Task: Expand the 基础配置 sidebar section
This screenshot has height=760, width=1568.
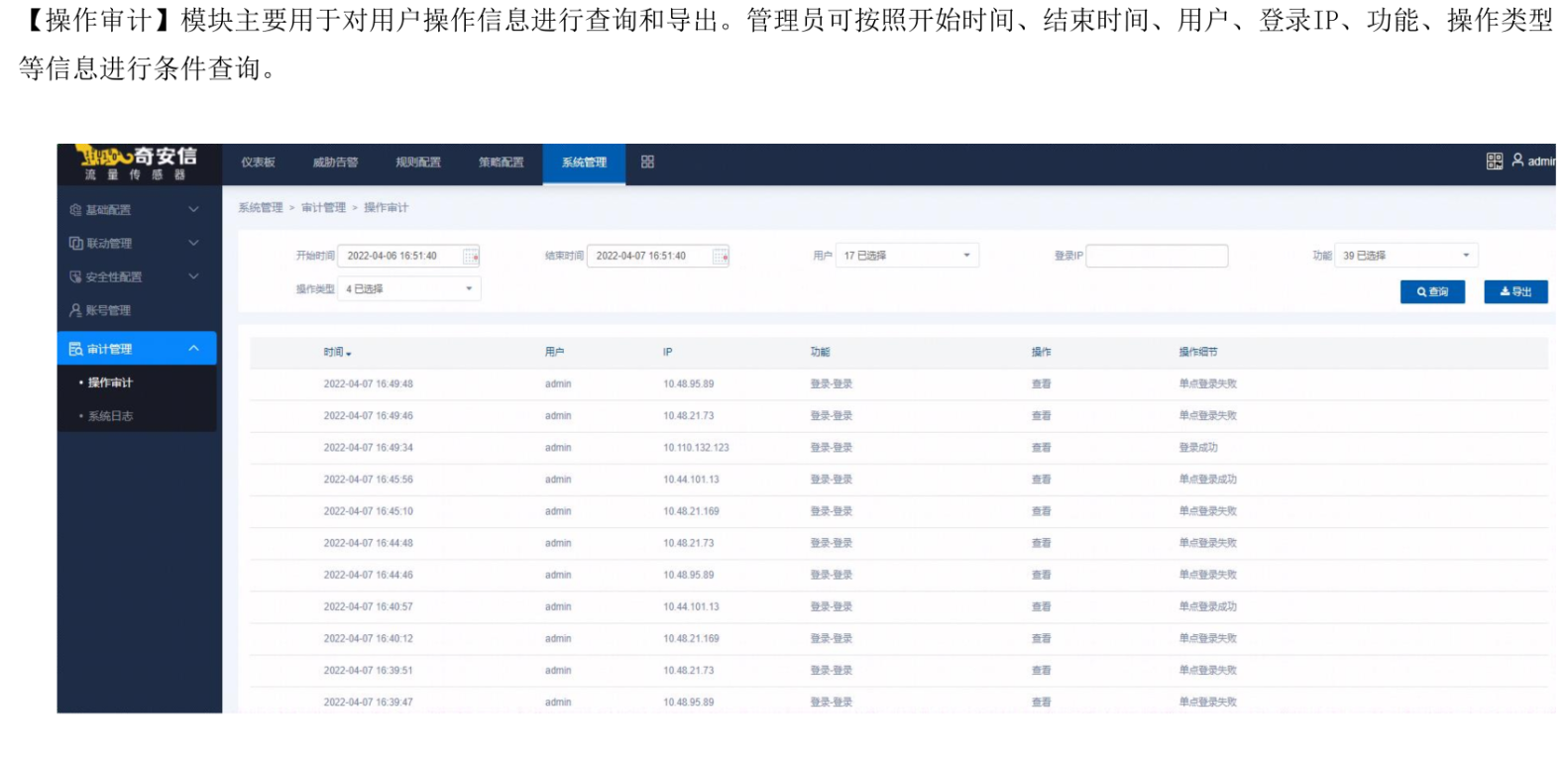Action: 193,209
